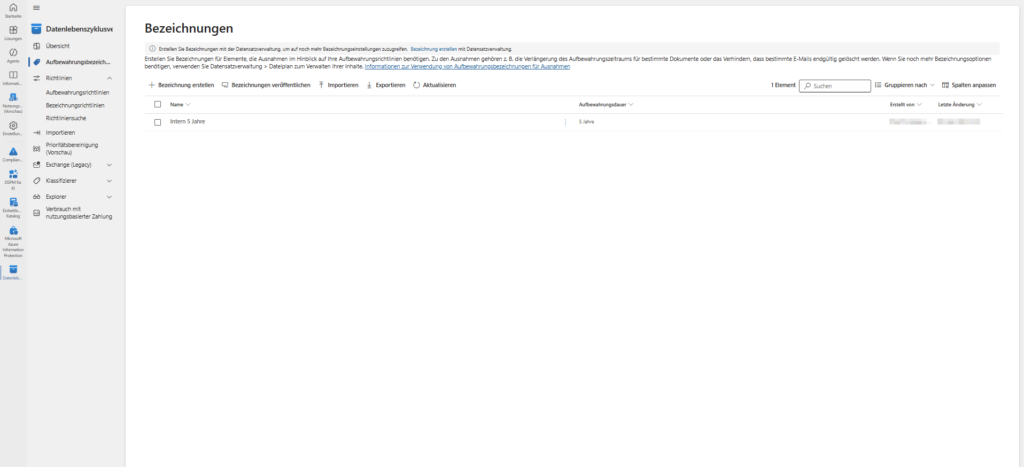The height and width of the screenshot is (467, 1024).
Task: Open the Einheitlicher Katalog rail icon
Action: click(13, 202)
